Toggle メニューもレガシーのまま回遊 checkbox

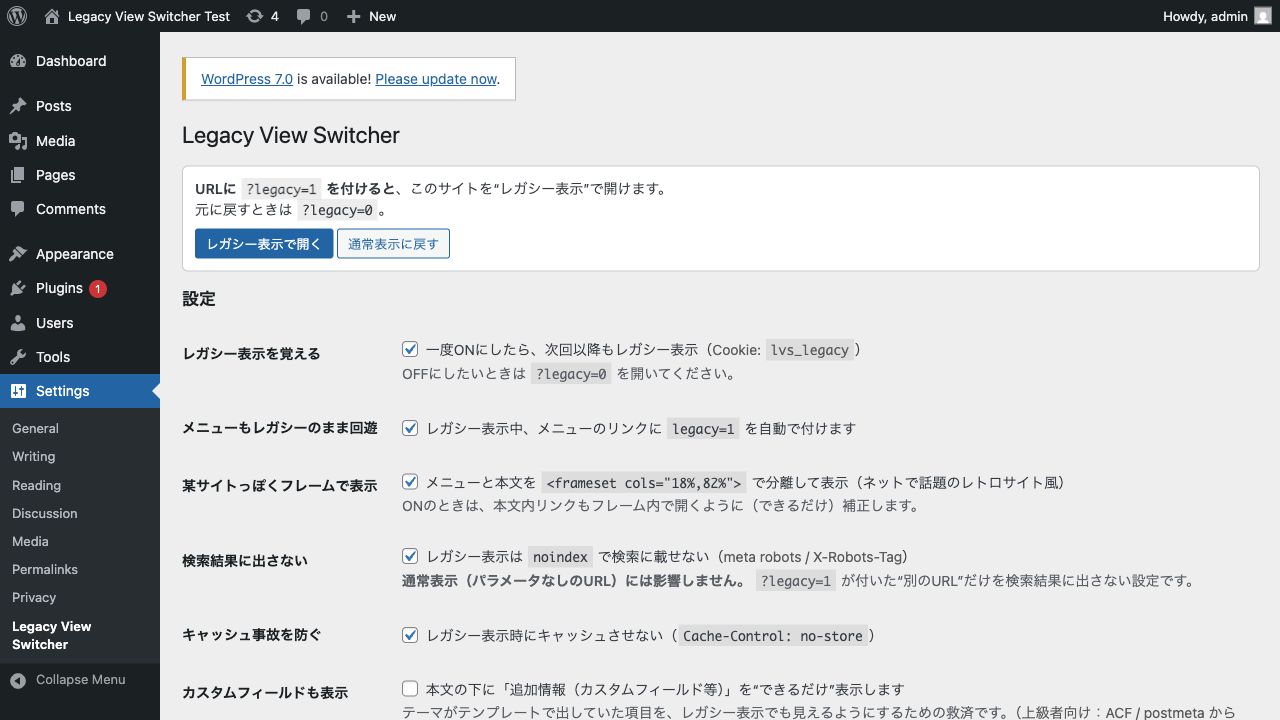(x=410, y=428)
